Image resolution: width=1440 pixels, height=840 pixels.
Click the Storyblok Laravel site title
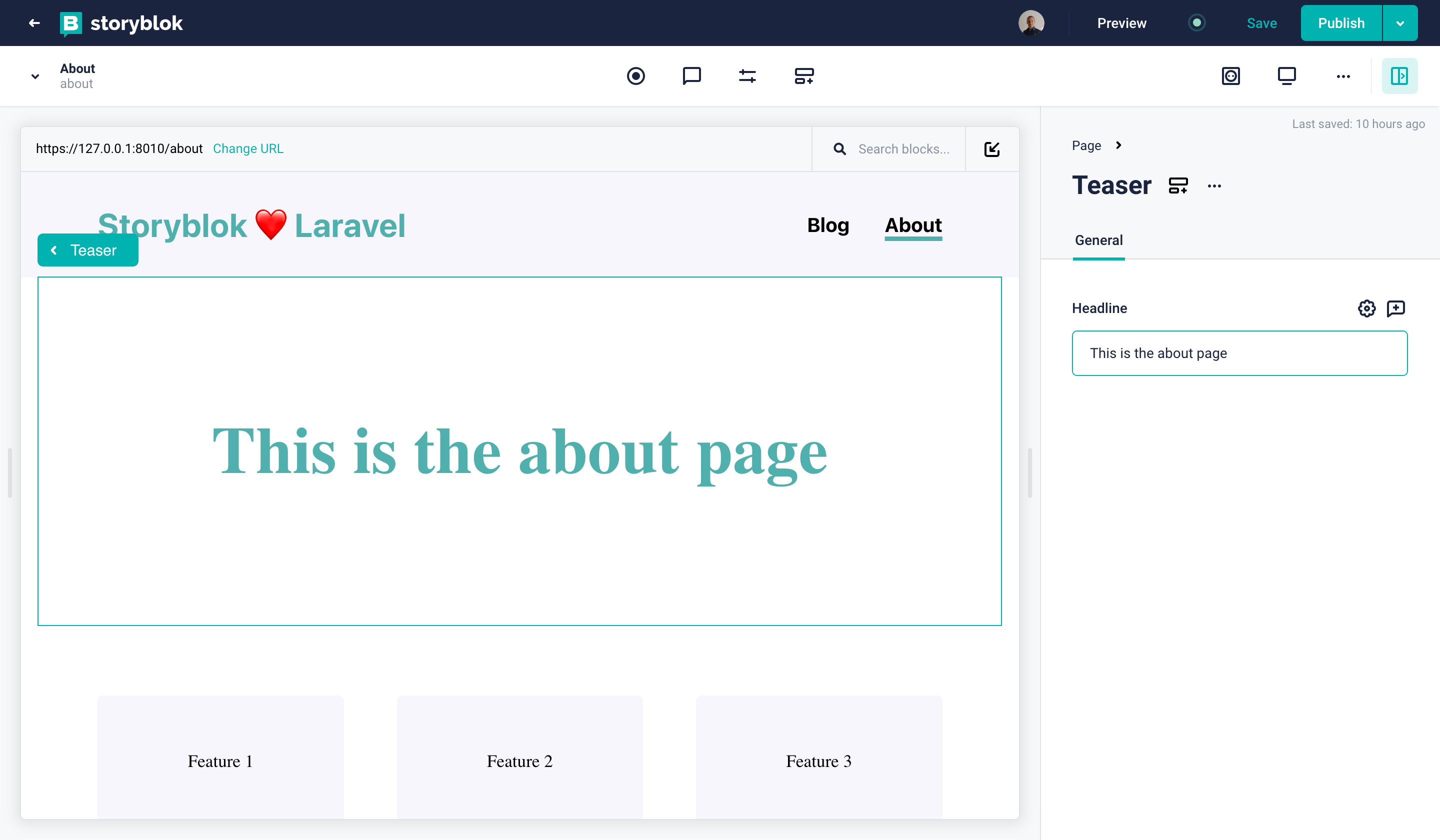251,225
